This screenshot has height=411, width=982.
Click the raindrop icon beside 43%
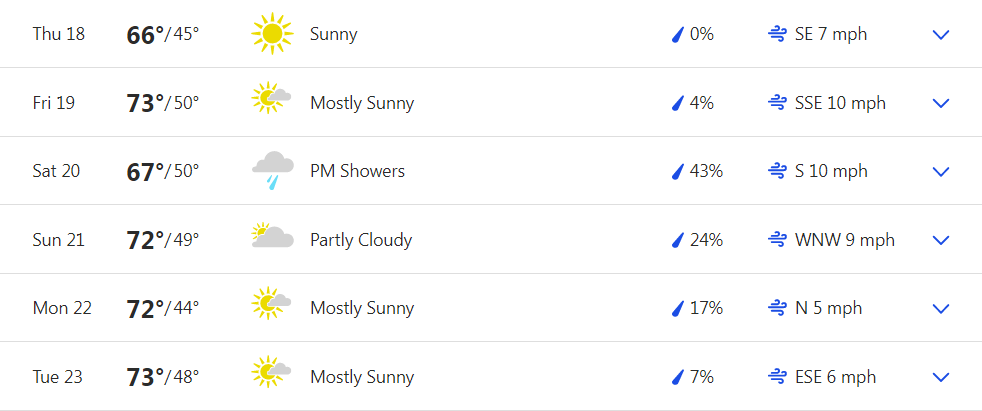[x=677, y=171]
